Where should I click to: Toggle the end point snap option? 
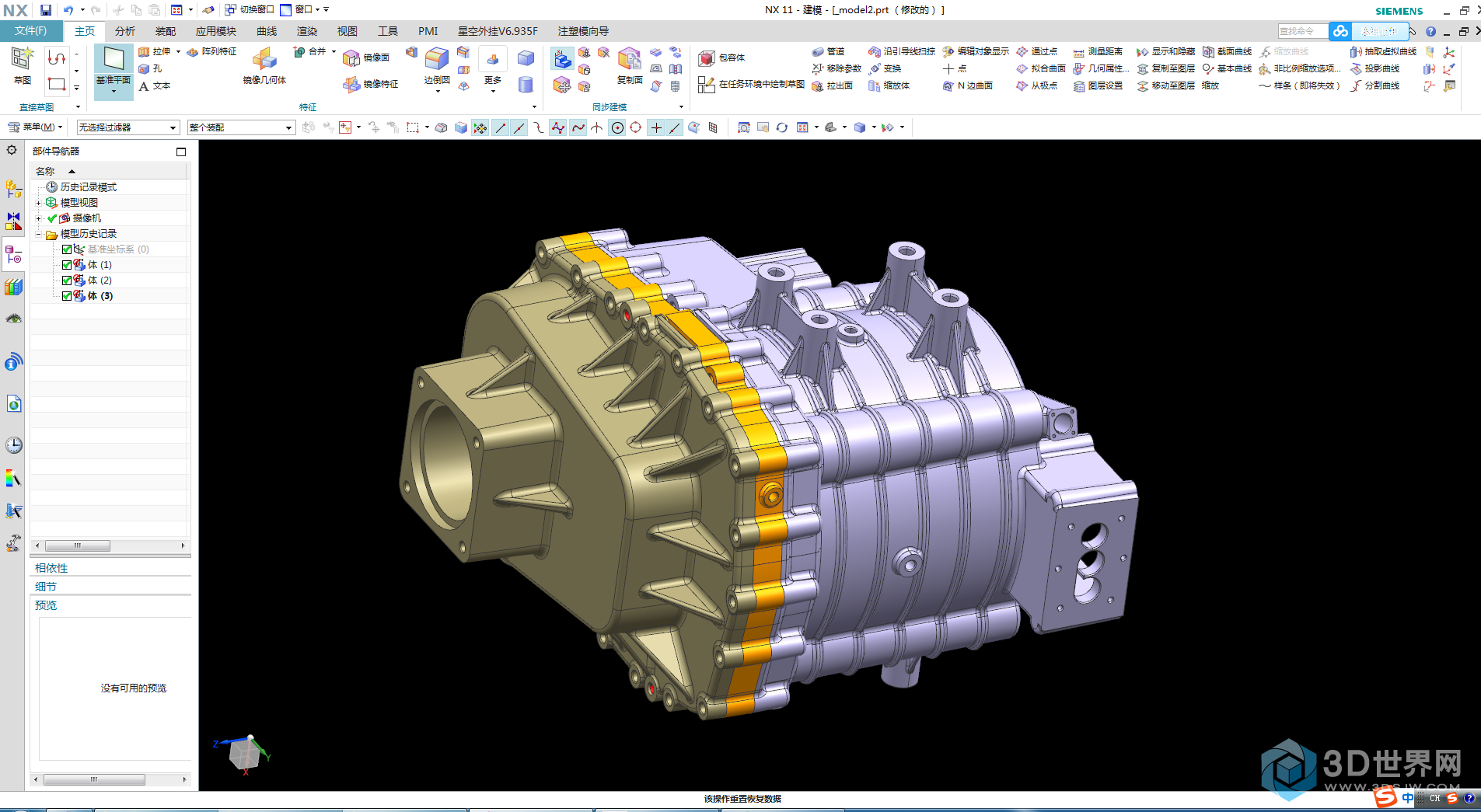point(501,127)
